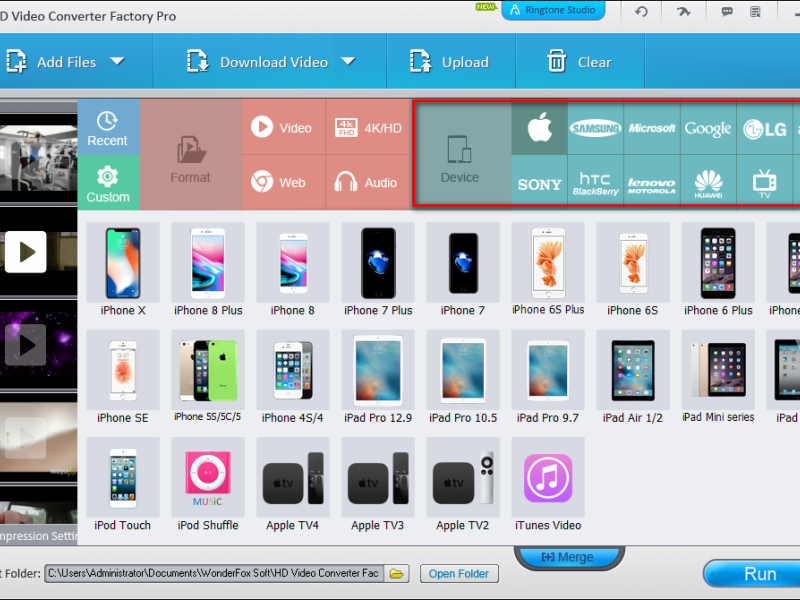
Task: Choose iPhone 5S/5C/5 preset
Action: point(208,378)
